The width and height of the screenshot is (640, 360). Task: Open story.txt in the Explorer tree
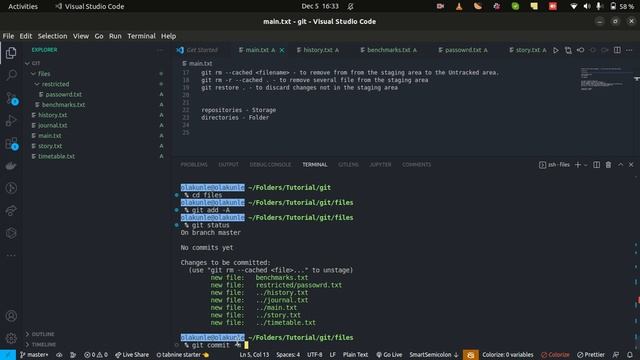coord(50,146)
